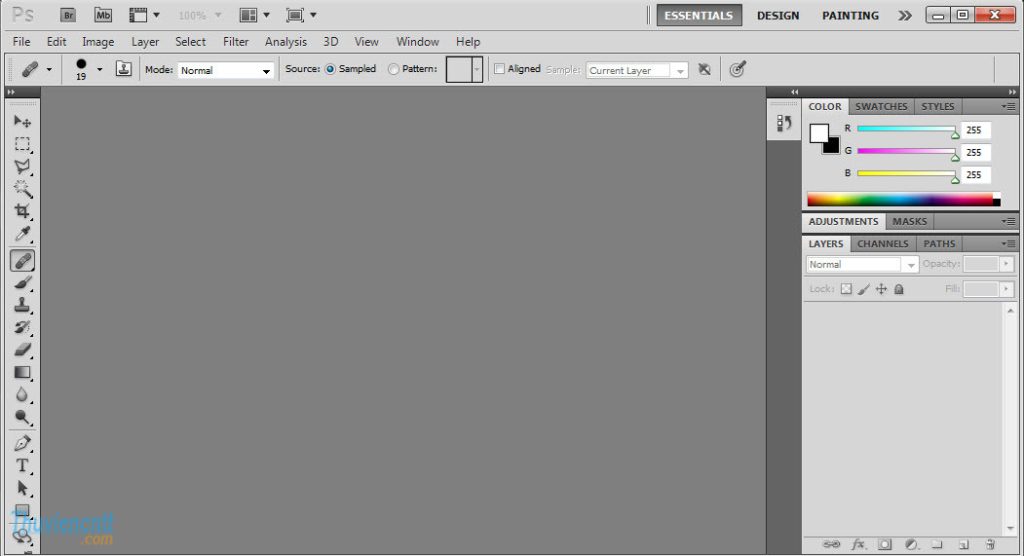The width and height of the screenshot is (1024, 556).
Task: Select the Pattern source option
Action: tap(393, 69)
